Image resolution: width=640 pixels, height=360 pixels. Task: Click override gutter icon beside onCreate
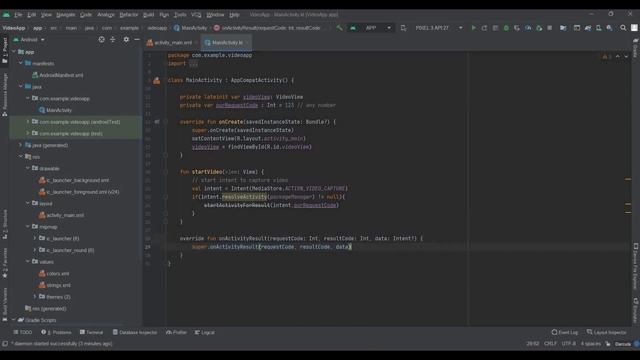pyautogui.click(x=157, y=122)
